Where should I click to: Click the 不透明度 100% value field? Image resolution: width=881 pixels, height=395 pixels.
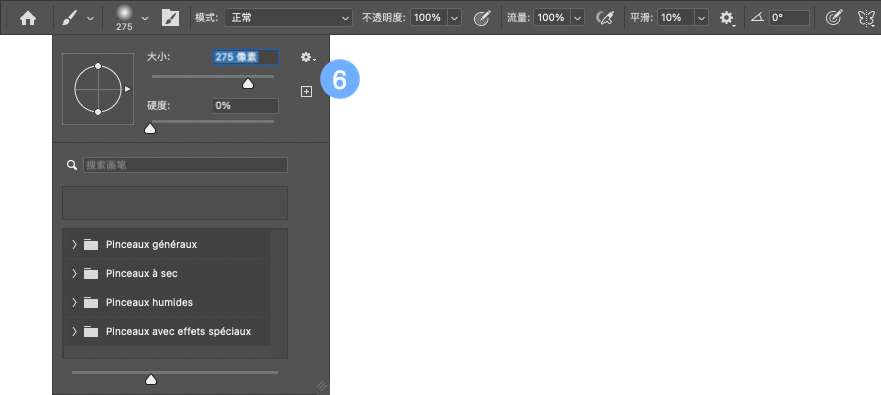[x=429, y=17]
